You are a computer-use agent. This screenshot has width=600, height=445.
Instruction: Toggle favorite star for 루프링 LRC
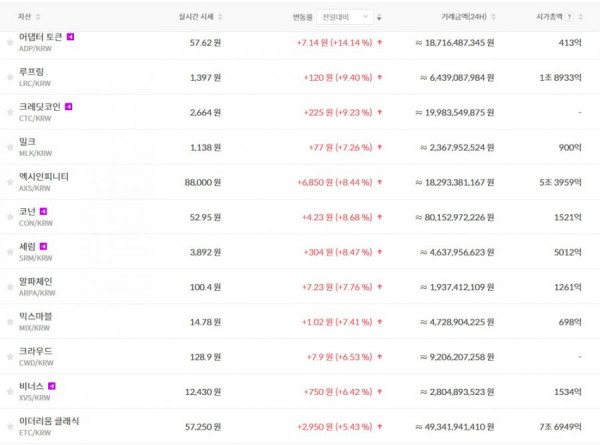pos(10,77)
